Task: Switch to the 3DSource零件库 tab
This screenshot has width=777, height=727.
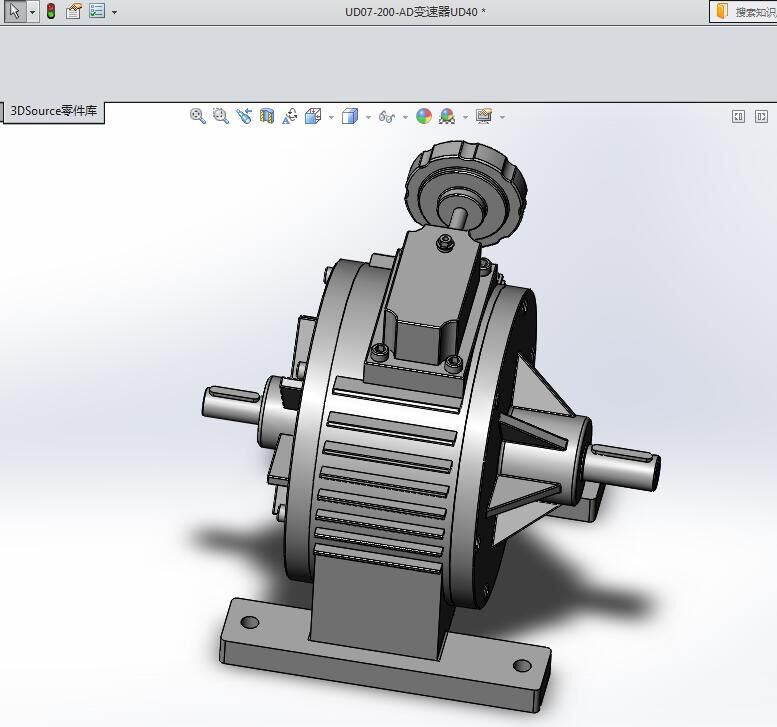Action: tap(54, 111)
